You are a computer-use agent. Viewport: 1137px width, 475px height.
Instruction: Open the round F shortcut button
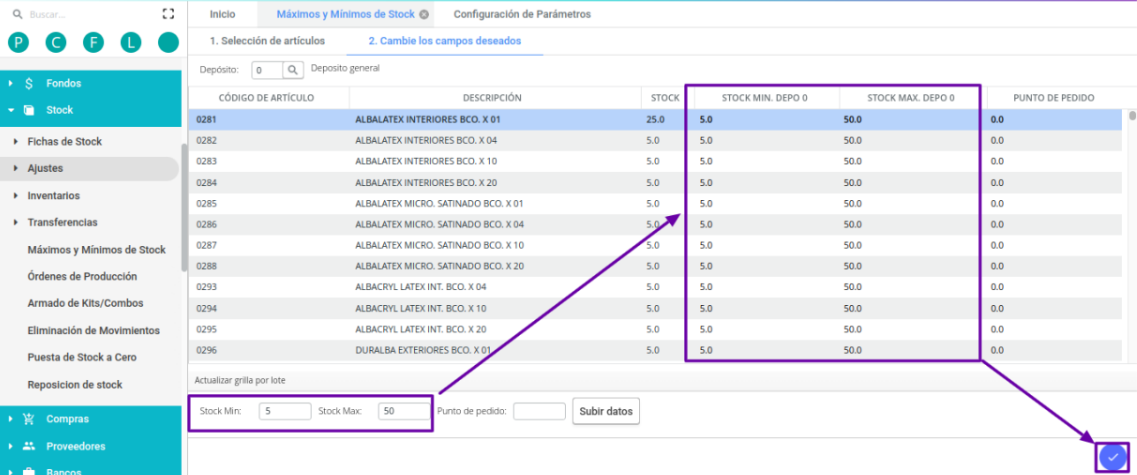click(x=93, y=43)
